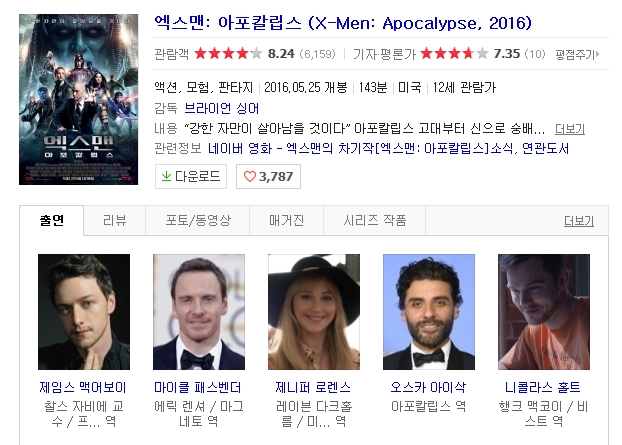Click the critic rating stars
This screenshot has height=445, width=622.
click(x=454, y=53)
